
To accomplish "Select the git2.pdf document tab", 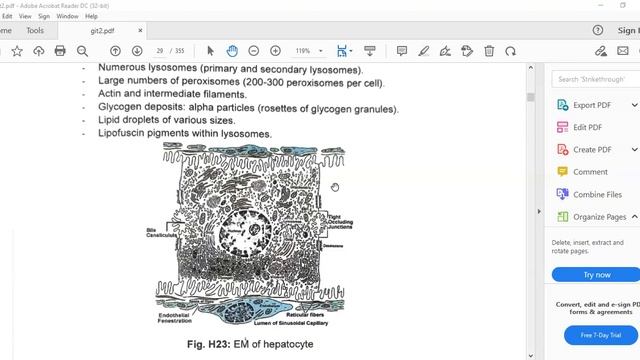I will click(102, 31).
